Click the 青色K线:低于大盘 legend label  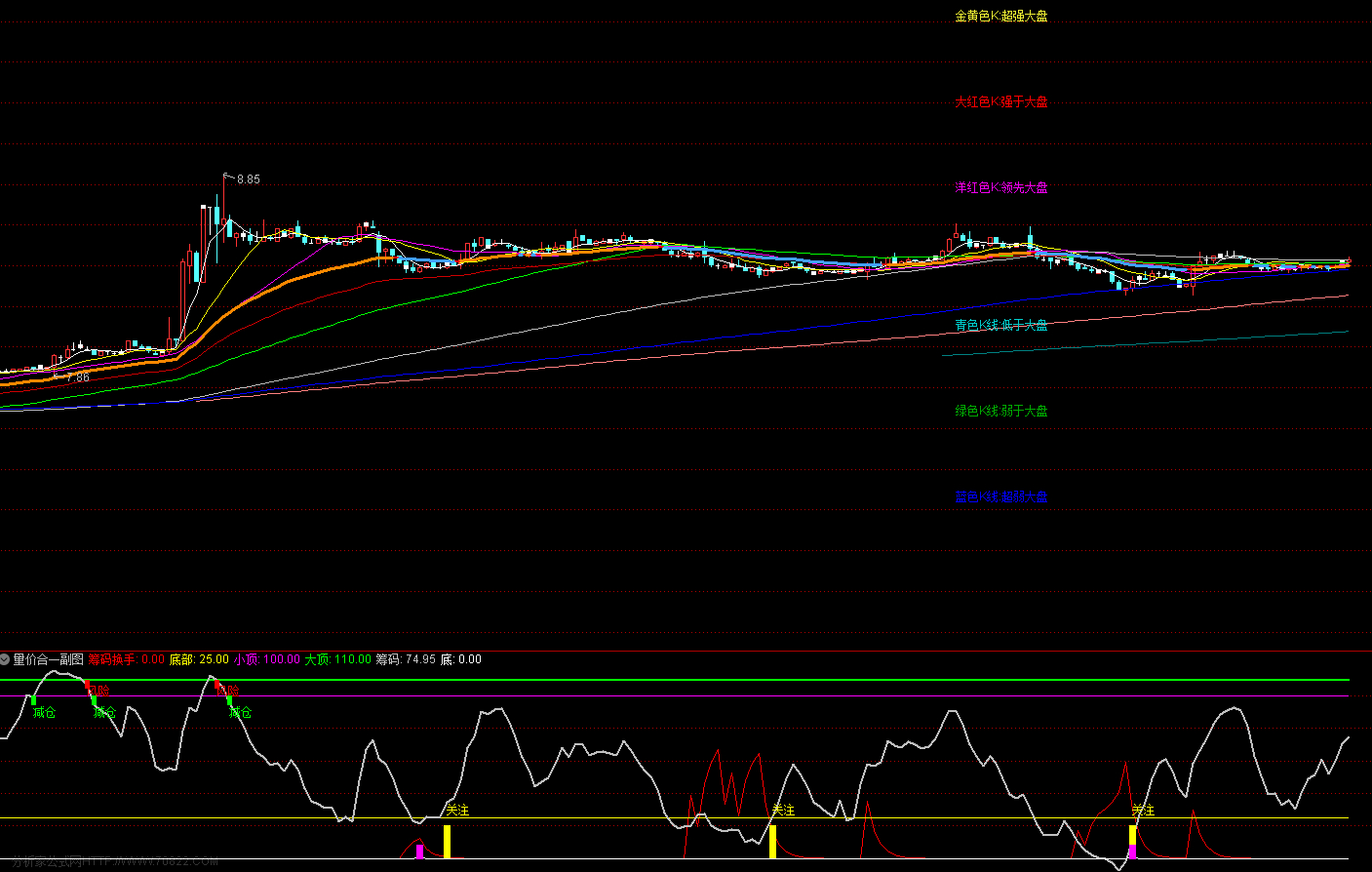(x=1001, y=325)
